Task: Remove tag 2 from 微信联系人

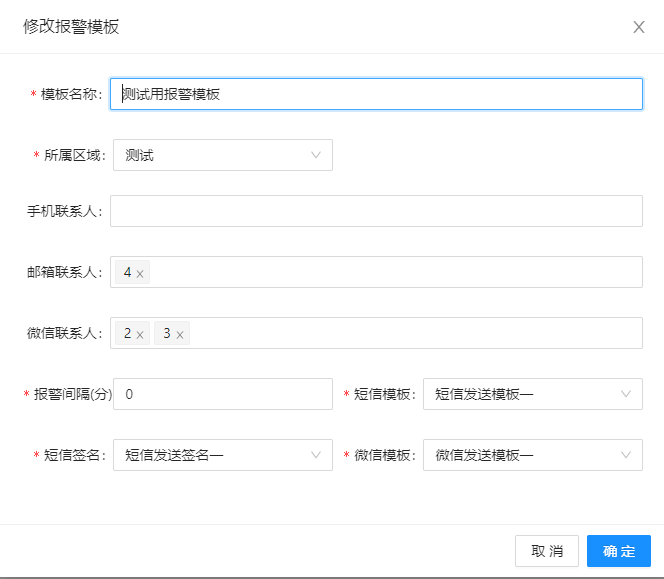Action: pyautogui.click(x=140, y=335)
